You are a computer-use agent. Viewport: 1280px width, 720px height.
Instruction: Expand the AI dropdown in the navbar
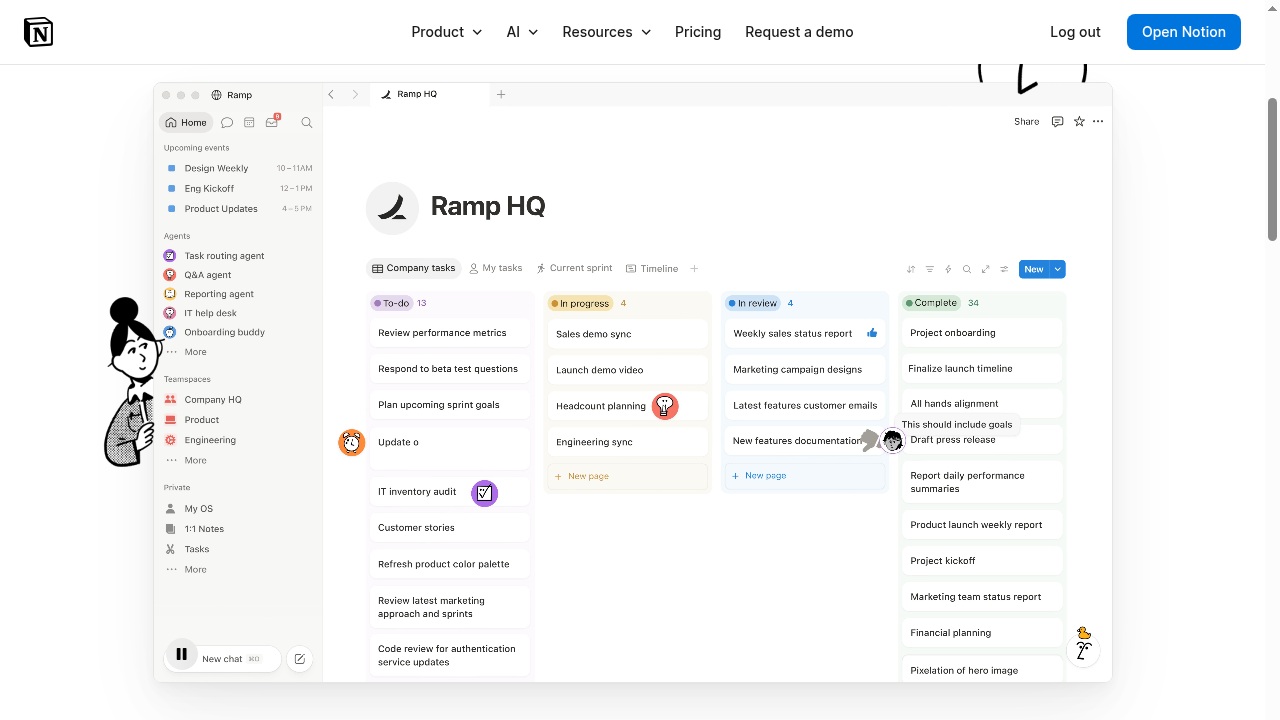pyautogui.click(x=522, y=32)
